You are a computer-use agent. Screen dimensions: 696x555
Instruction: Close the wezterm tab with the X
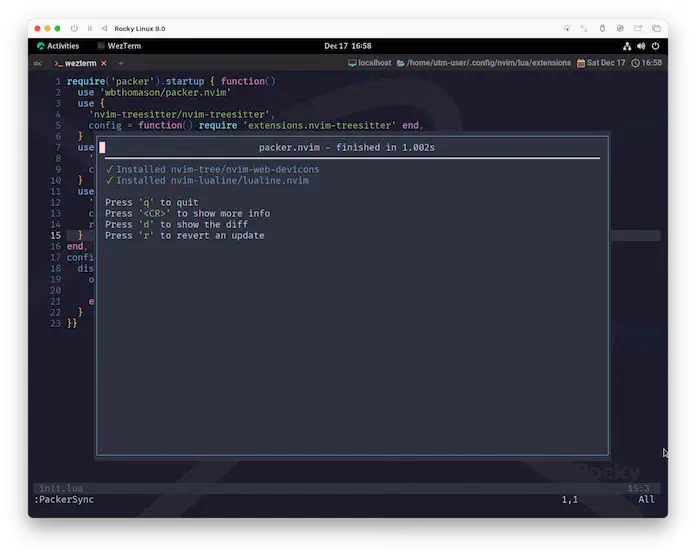pos(103,63)
